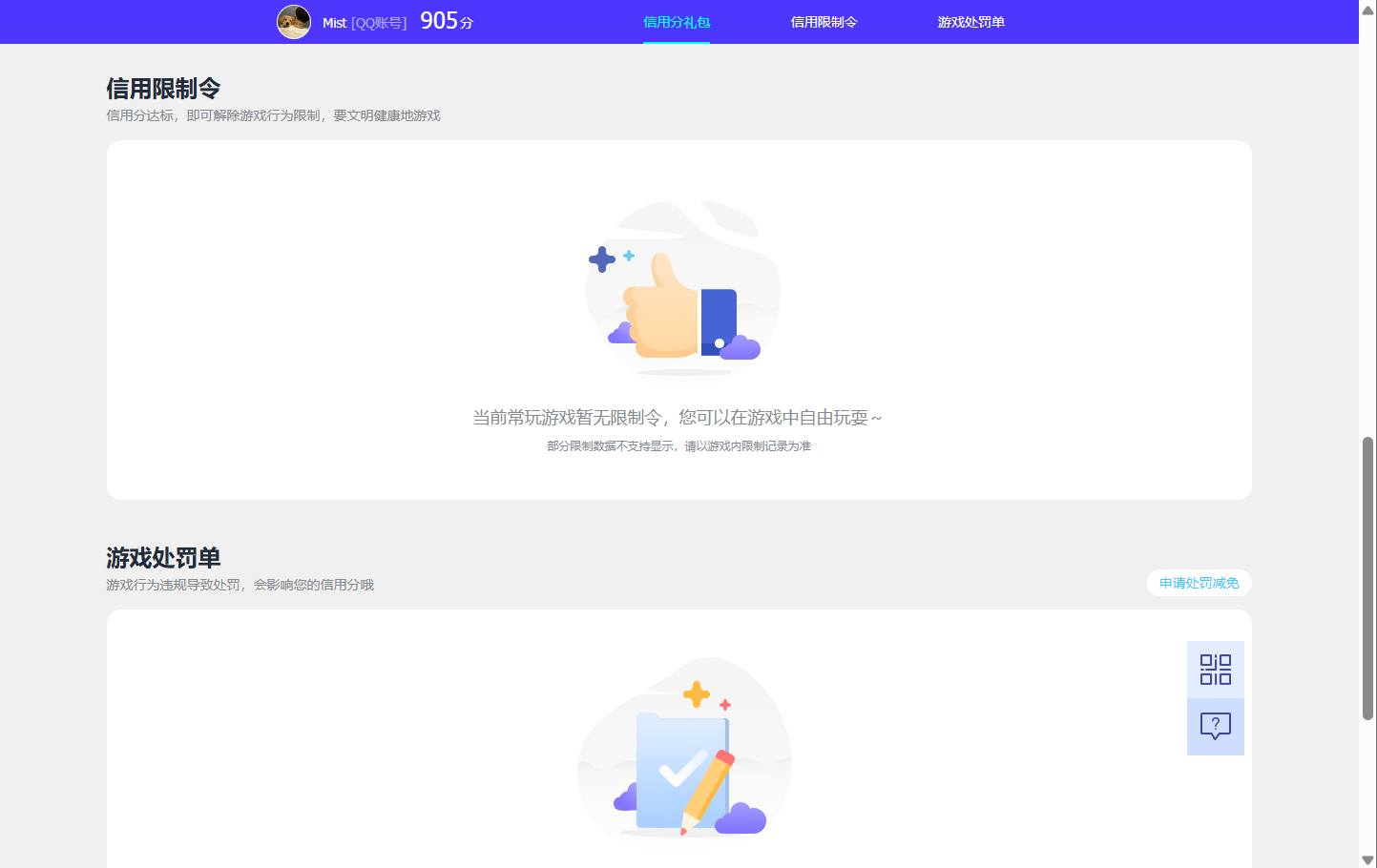
Task: Click the 当前常玩游戏暂无限制令 message text
Action: (x=678, y=417)
